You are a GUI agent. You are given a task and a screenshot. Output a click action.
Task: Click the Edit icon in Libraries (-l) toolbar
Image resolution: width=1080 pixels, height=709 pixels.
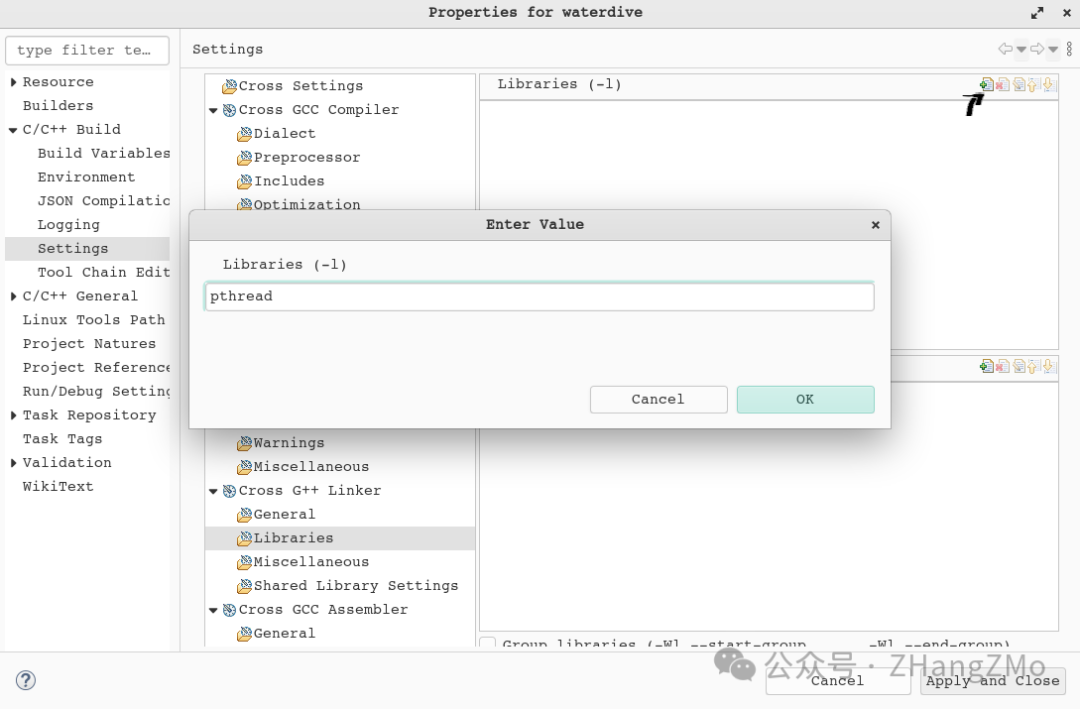point(1019,84)
